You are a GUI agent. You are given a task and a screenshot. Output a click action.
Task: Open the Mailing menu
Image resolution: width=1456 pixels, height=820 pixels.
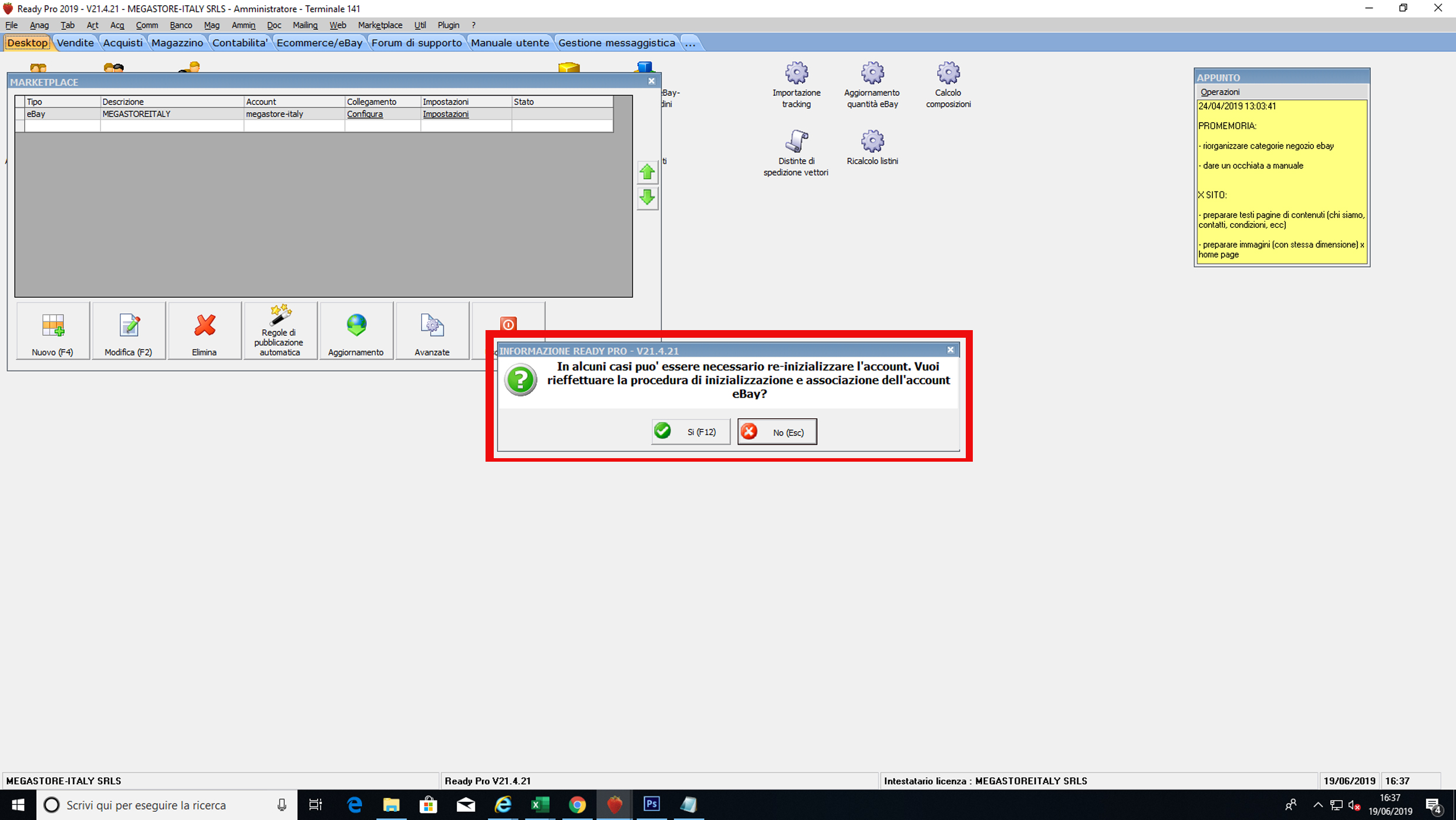click(x=305, y=25)
